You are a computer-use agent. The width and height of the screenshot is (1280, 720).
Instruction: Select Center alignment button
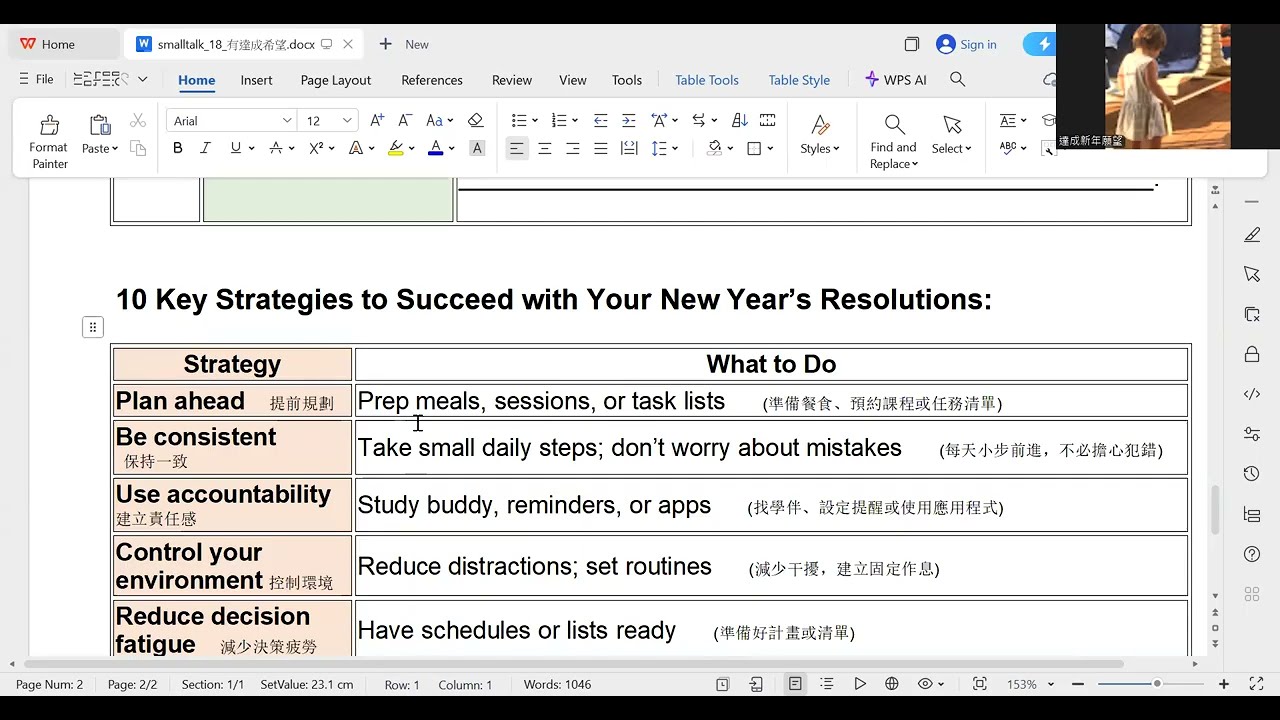[x=545, y=148]
